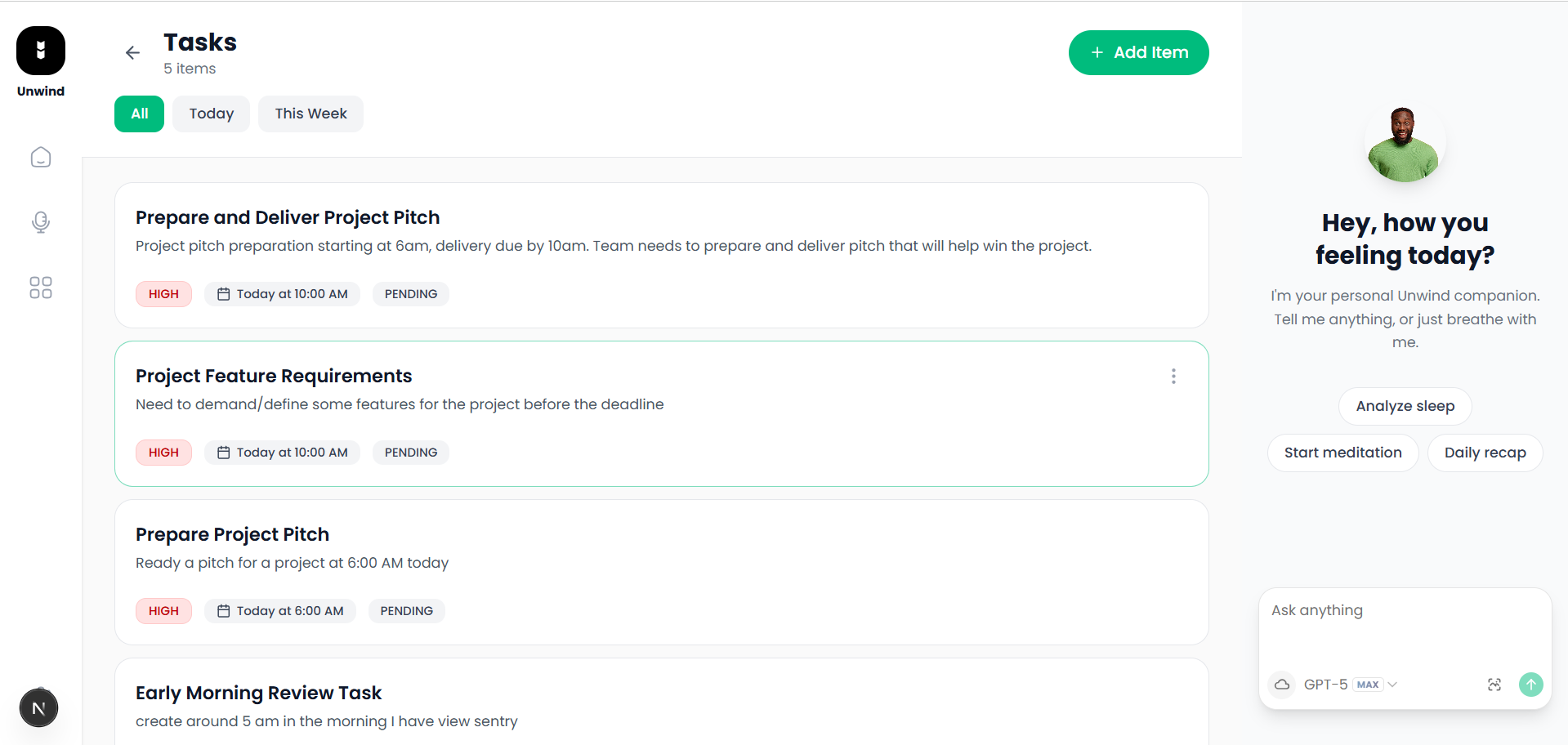Click the MAX label beside GPT-5
This screenshot has width=1568, height=745.
point(1368,685)
